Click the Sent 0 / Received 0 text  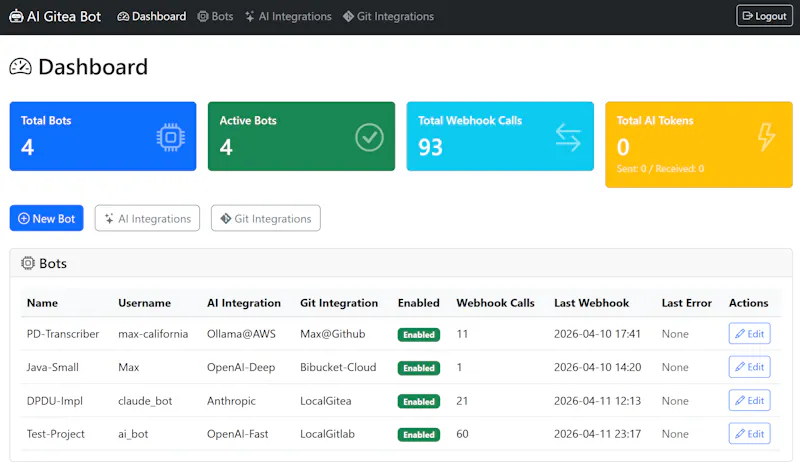point(660,169)
